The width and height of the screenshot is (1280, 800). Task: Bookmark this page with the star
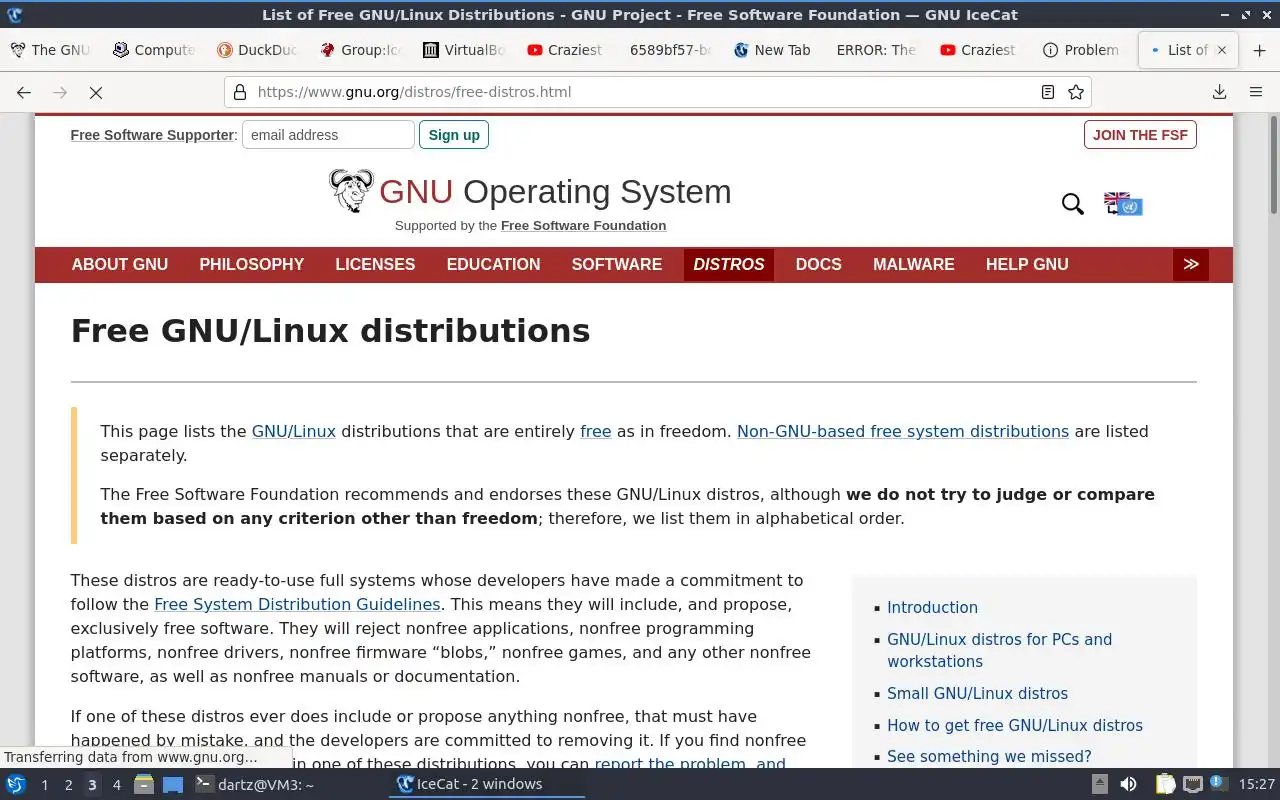pos(1076,92)
